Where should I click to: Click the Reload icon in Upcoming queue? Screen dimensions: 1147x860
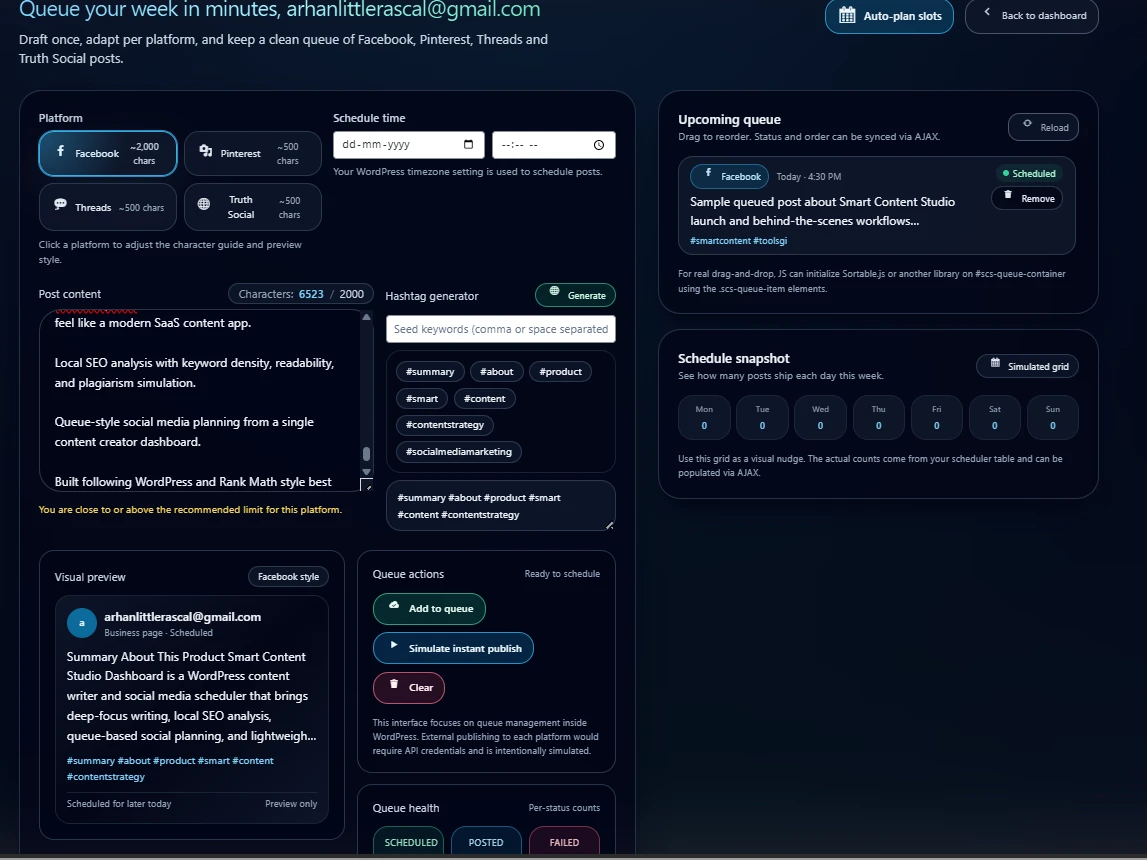[1026, 126]
